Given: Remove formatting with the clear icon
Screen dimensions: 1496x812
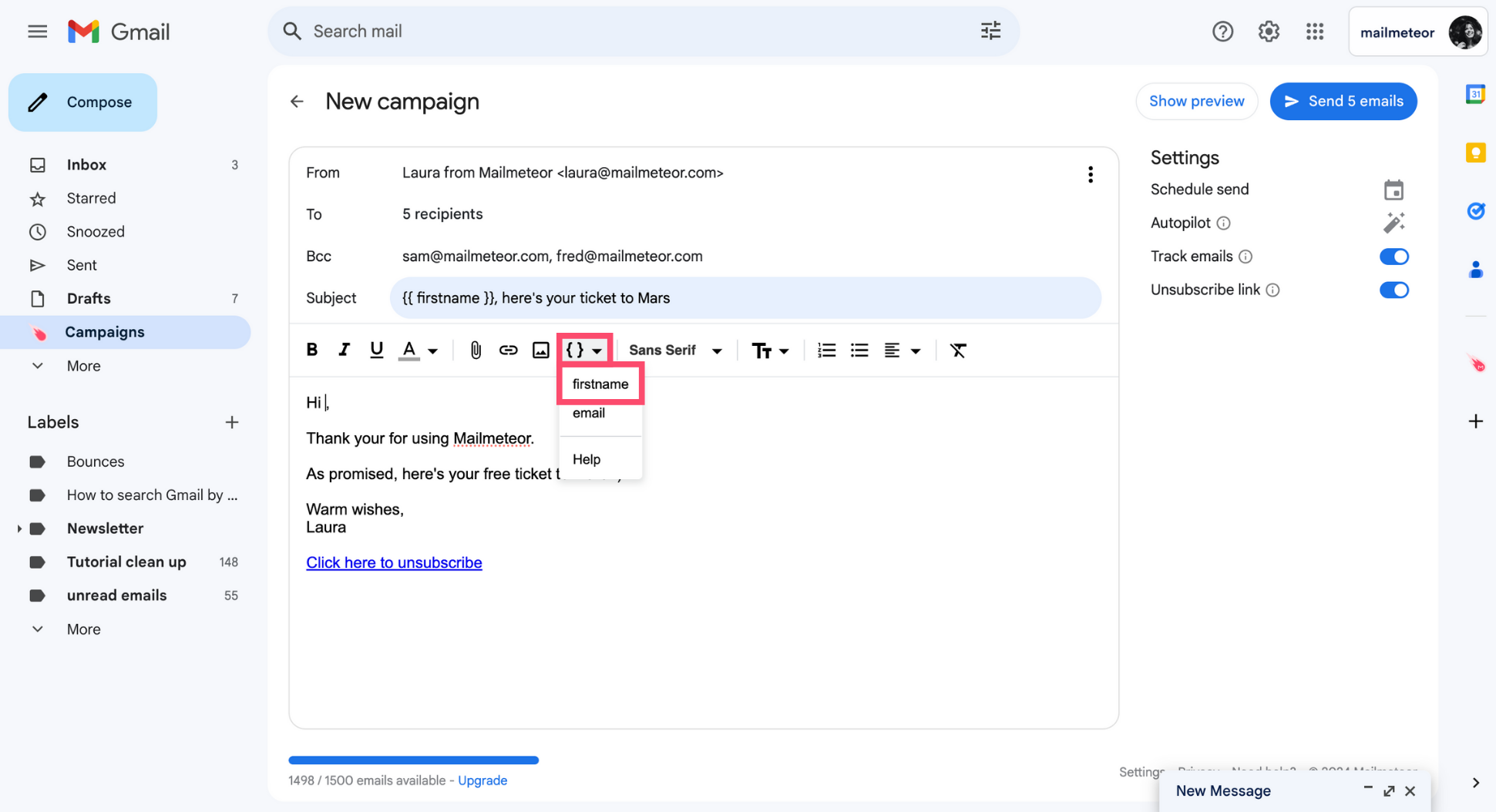Looking at the screenshot, I should coord(958,350).
